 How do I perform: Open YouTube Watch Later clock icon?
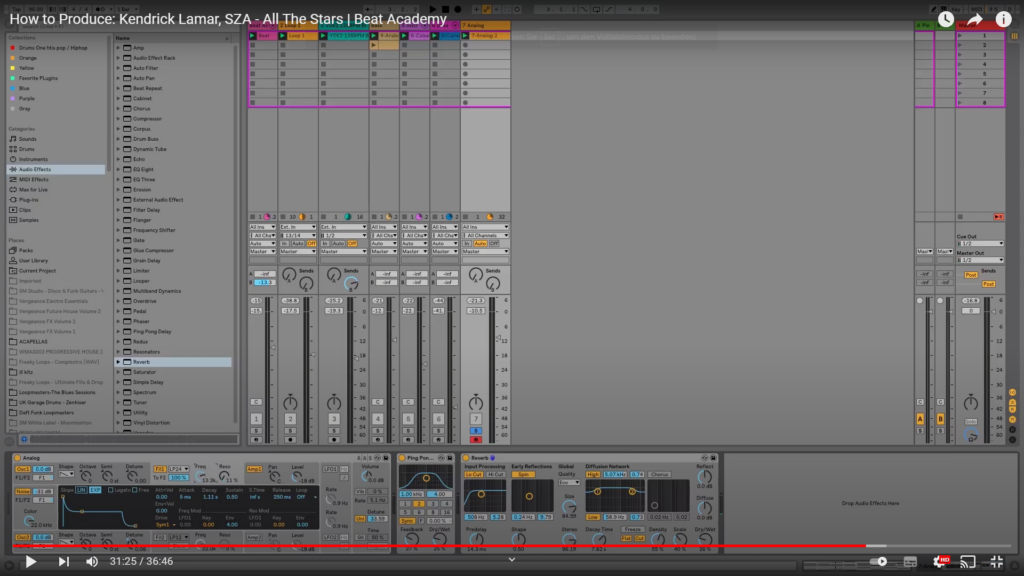[945, 19]
